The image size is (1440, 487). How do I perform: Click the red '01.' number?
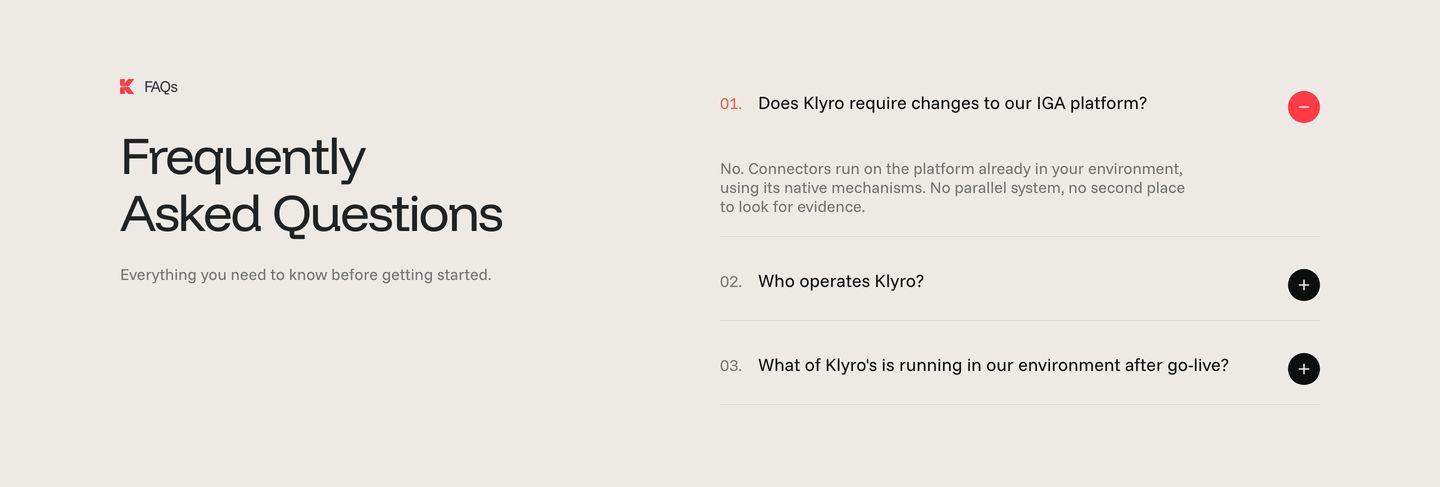click(x=731, y=104)
